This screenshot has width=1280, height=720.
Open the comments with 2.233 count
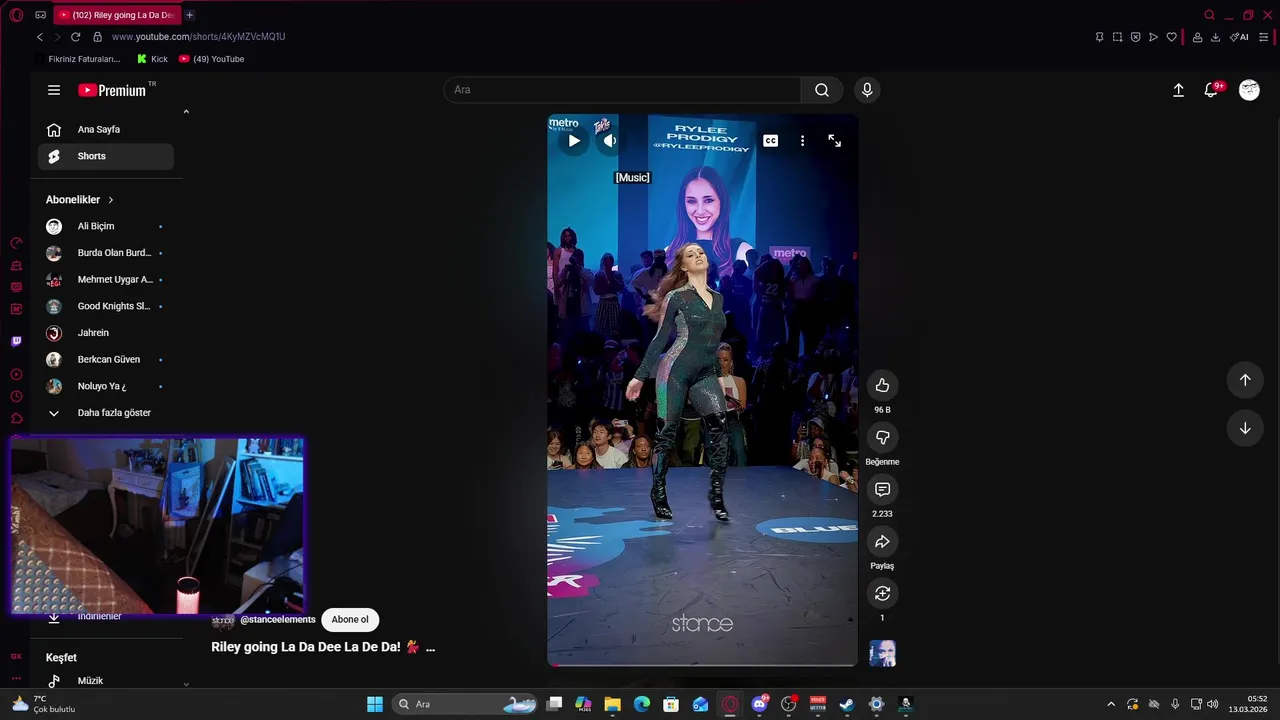pyautogui.click(x=882, y=489)
